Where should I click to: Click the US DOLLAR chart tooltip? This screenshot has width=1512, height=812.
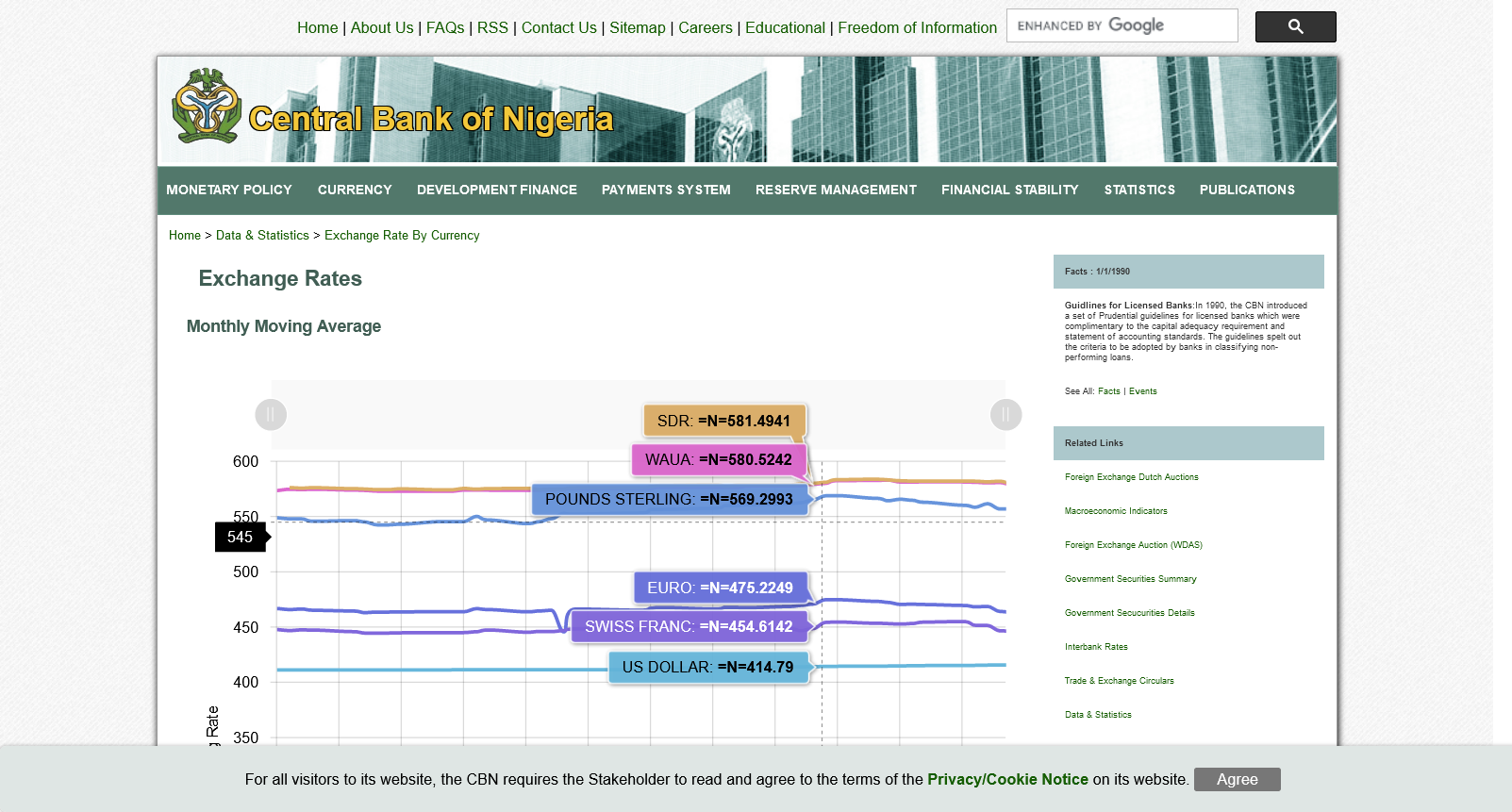point(708,668)
